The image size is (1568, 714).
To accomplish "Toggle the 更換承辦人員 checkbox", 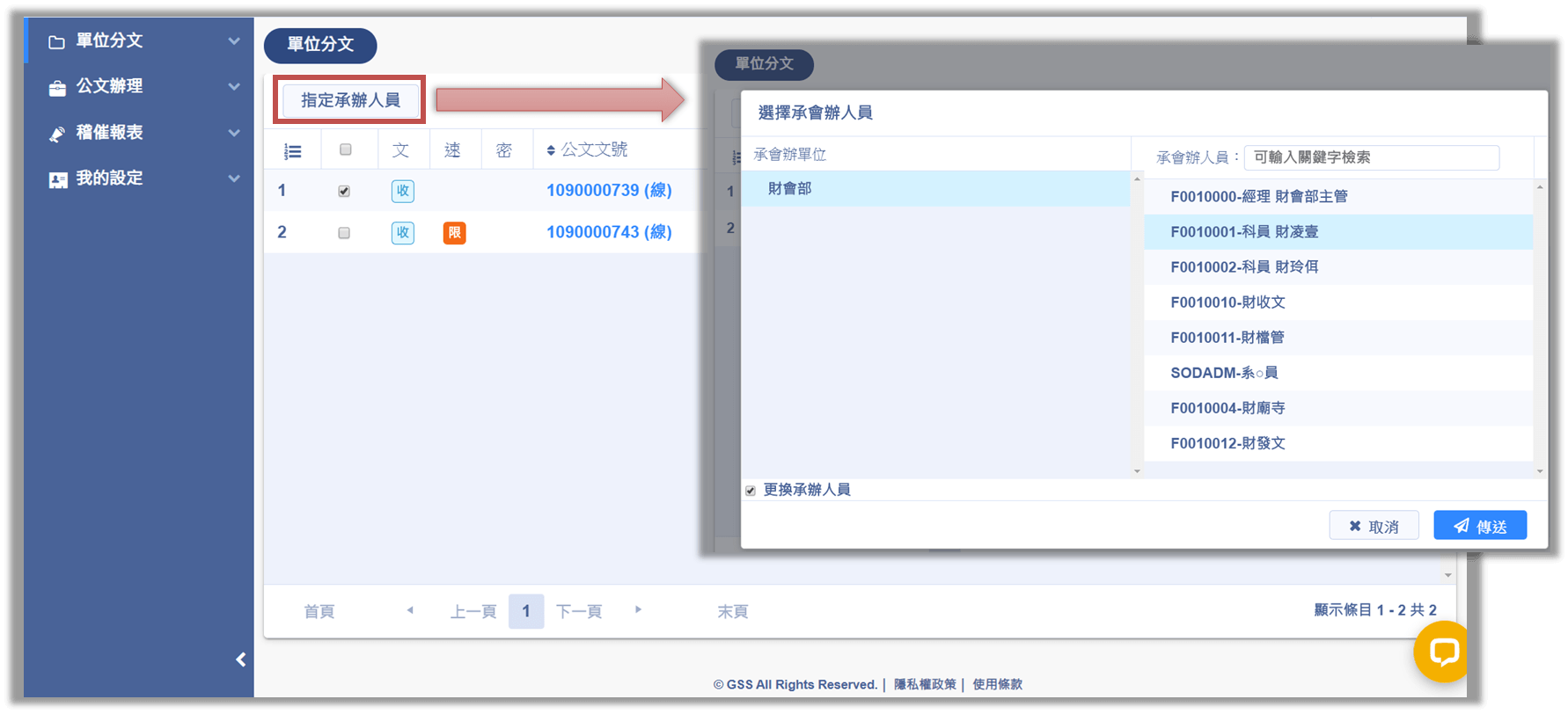I will (x=751, y=491).
